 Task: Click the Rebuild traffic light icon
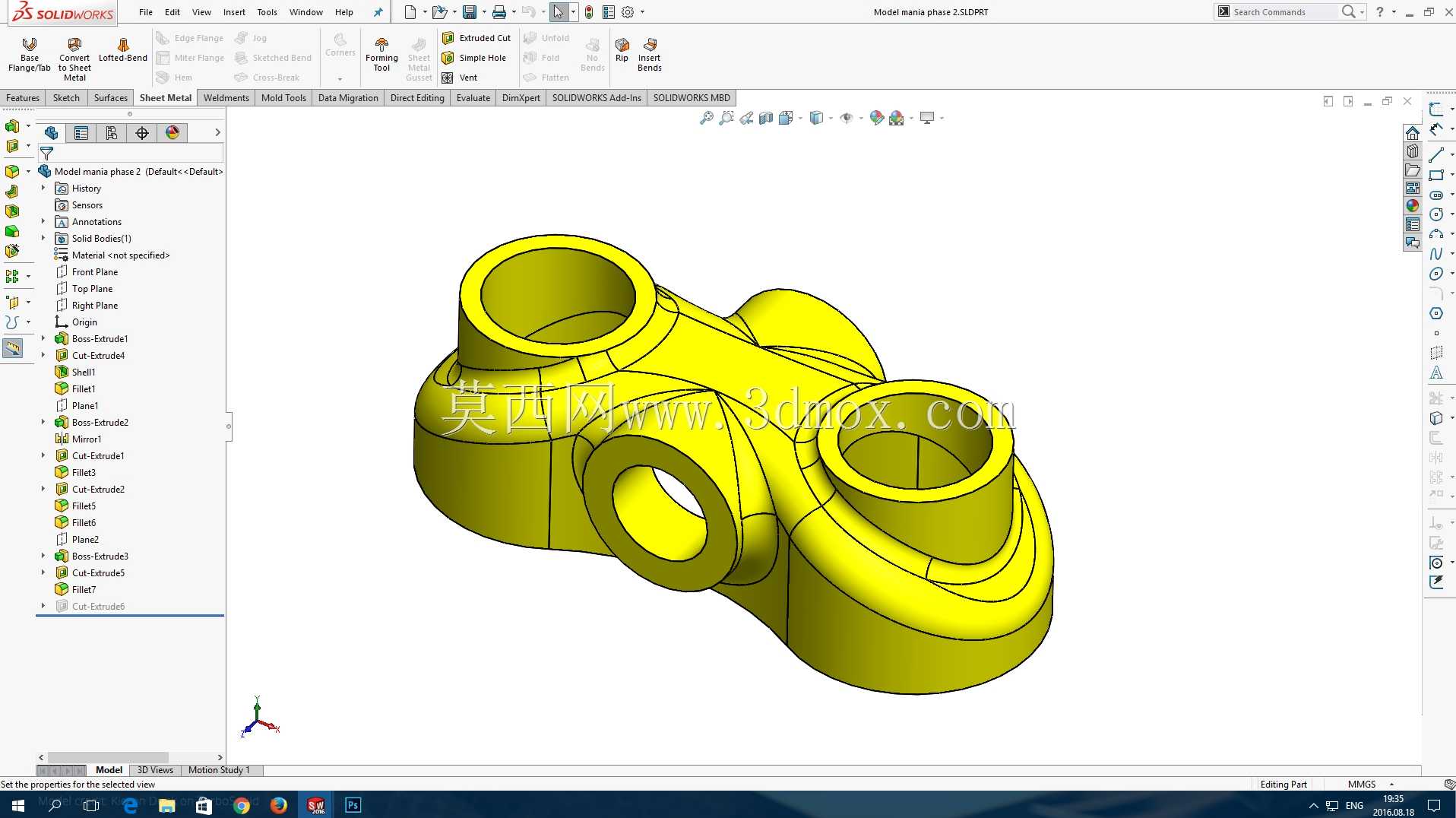[x=589, y=12]
